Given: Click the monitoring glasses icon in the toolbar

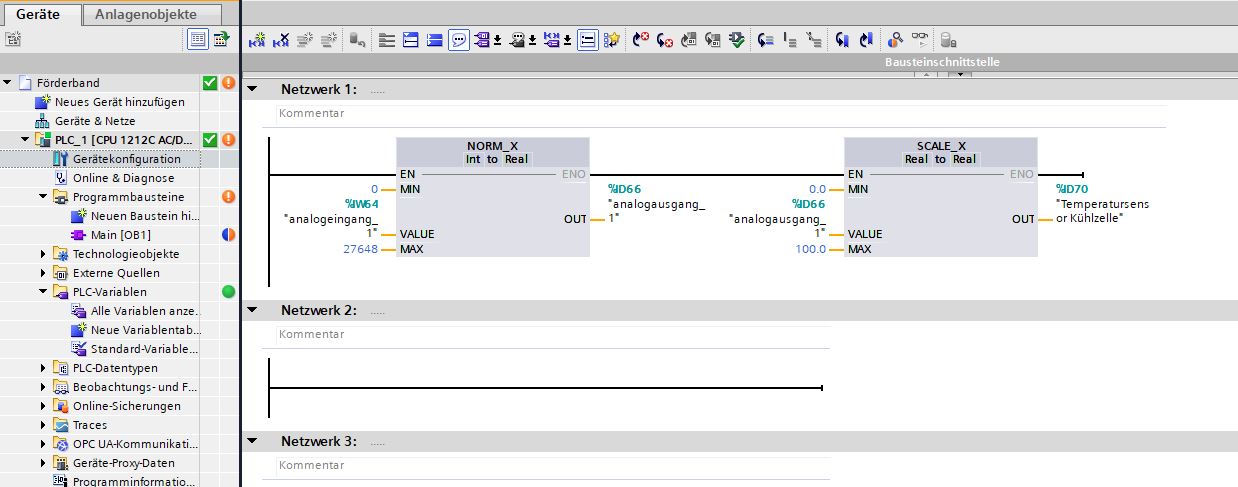Looking at the screenshot, I should 919,40.
